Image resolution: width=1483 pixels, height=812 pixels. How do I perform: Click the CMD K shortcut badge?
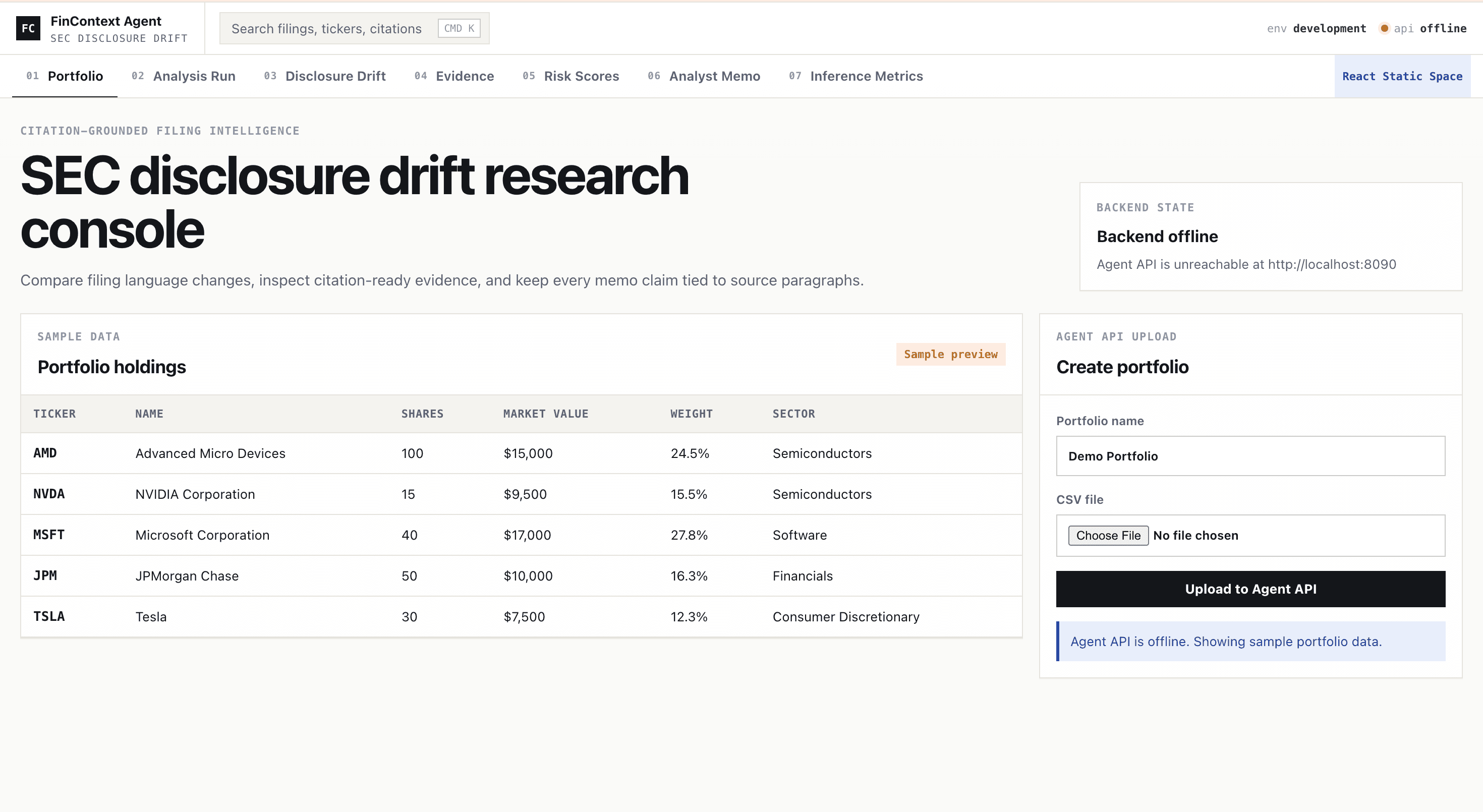(459, 28)
